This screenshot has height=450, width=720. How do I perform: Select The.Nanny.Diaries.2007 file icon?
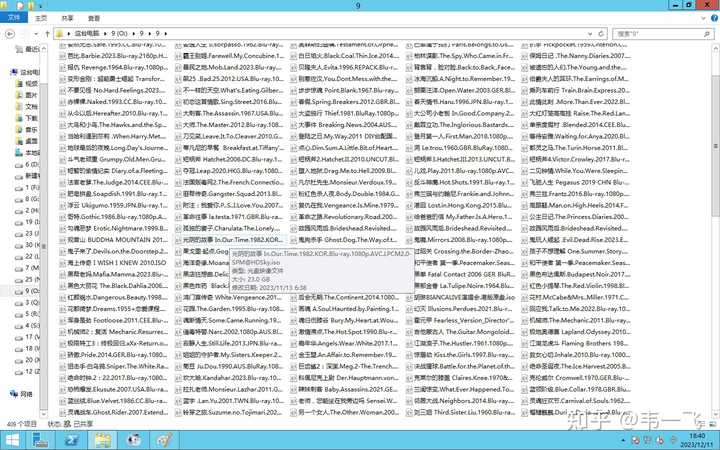tap(524, 56)
